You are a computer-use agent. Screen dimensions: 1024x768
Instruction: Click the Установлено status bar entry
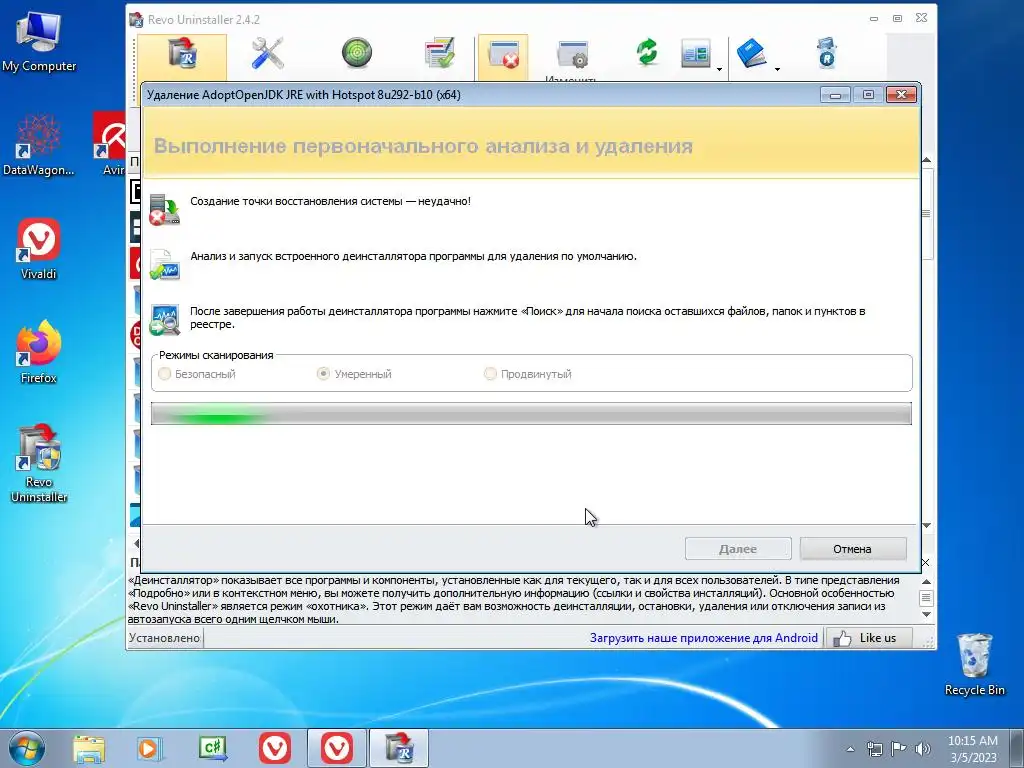click(165, 638)
